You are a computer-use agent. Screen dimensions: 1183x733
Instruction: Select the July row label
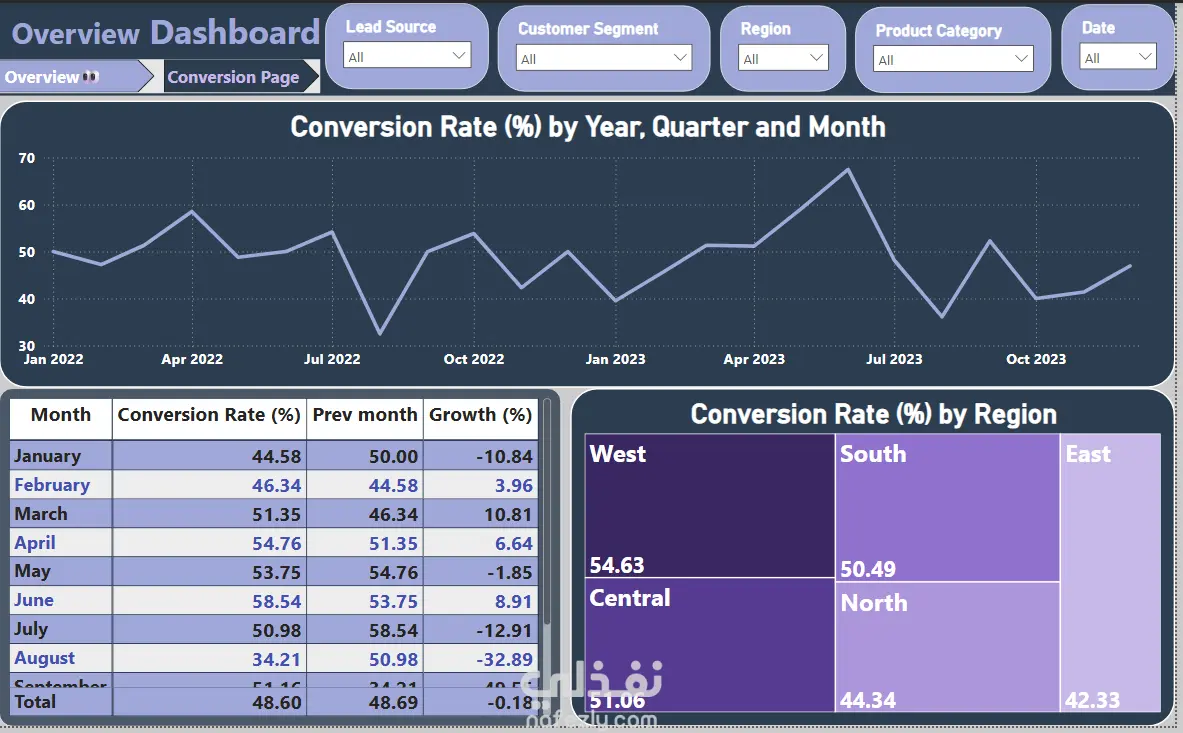click(31, 630)
